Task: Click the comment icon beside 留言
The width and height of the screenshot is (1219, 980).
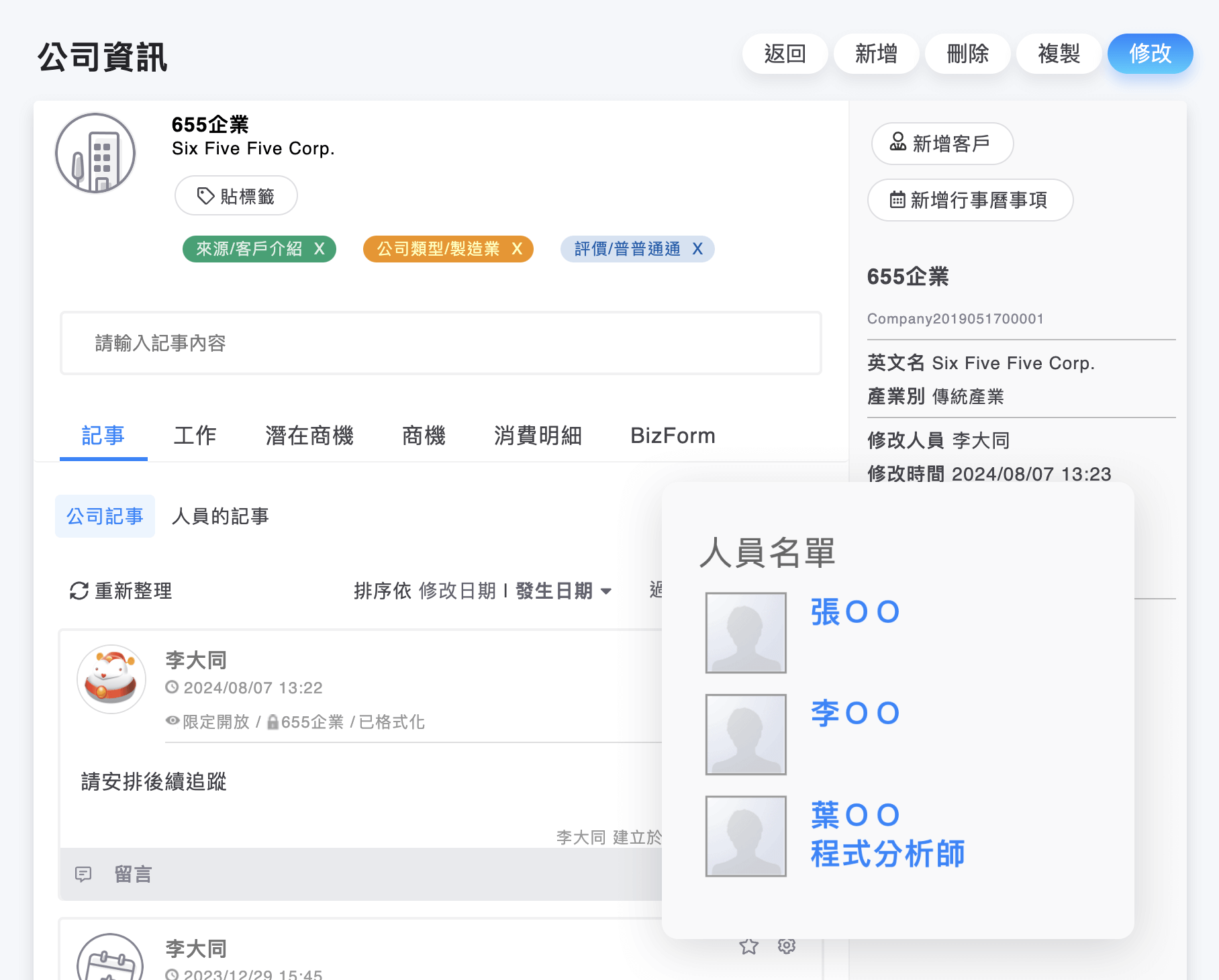Action: (83, 874)
